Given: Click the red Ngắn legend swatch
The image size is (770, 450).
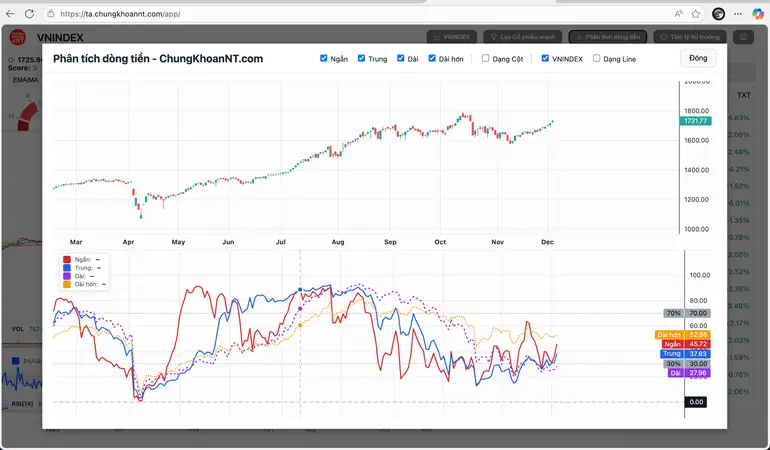Looking at the screenshot, I should coord(67,259).
